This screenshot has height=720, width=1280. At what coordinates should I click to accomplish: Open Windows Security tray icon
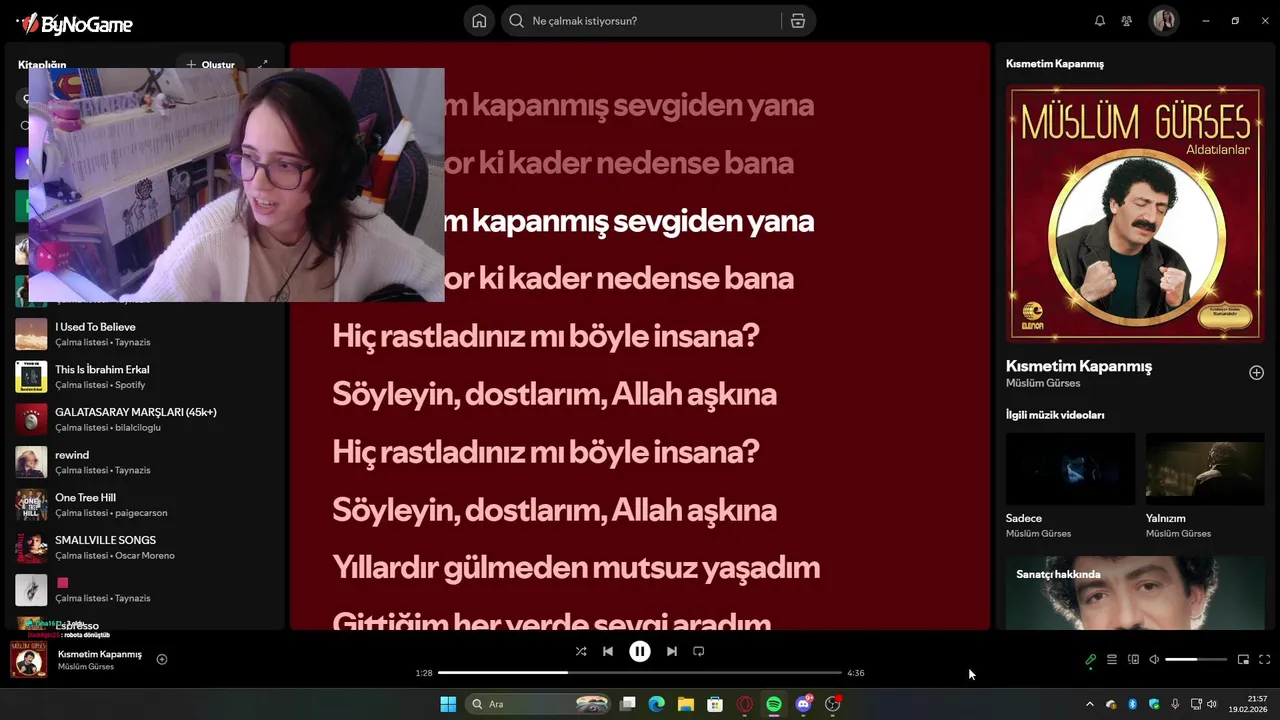(x=1154, y=704)
